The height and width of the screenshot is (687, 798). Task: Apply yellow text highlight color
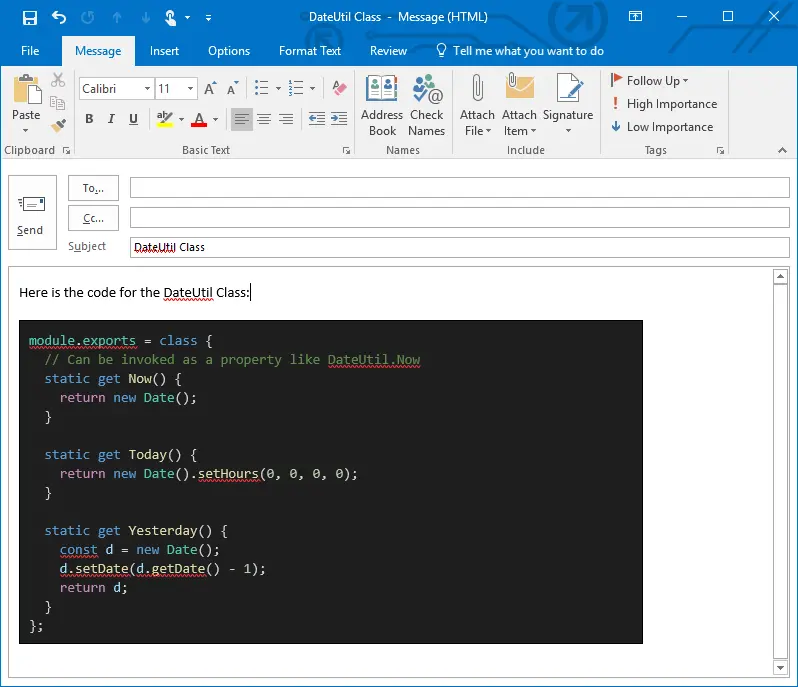pos(164,119)
